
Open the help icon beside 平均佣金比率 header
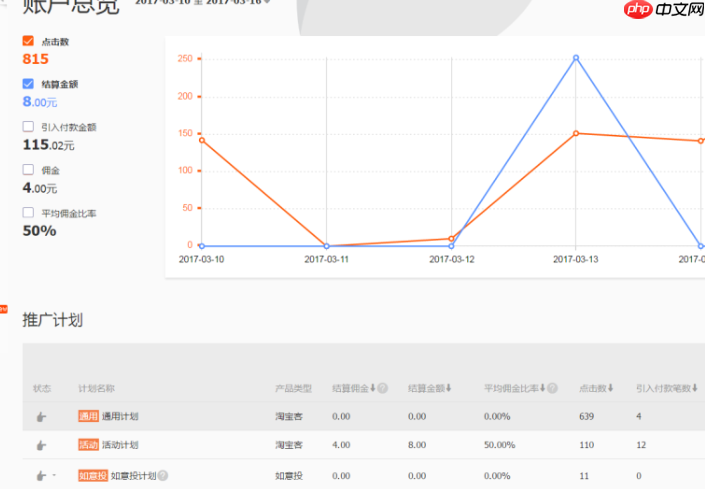point(552,388)
